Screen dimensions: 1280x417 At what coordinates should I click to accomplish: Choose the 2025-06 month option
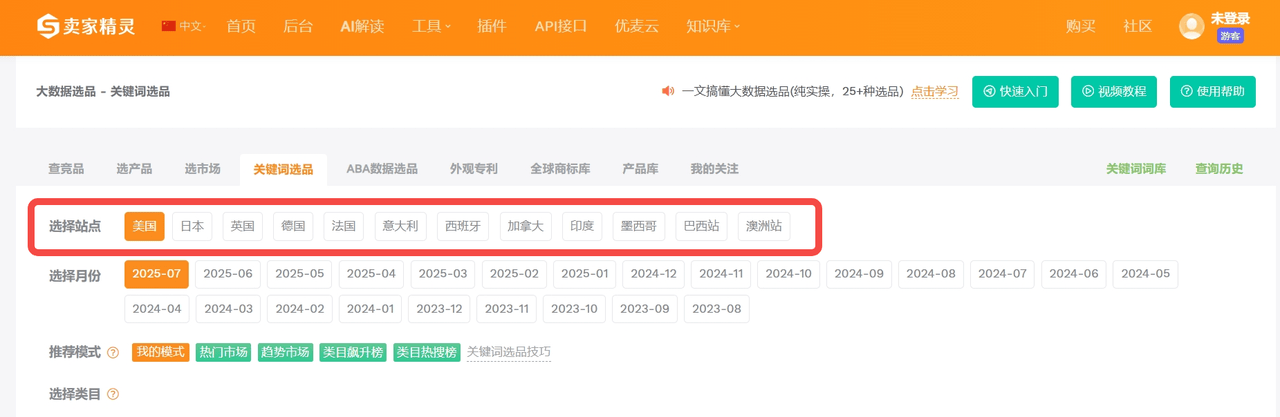227,274
